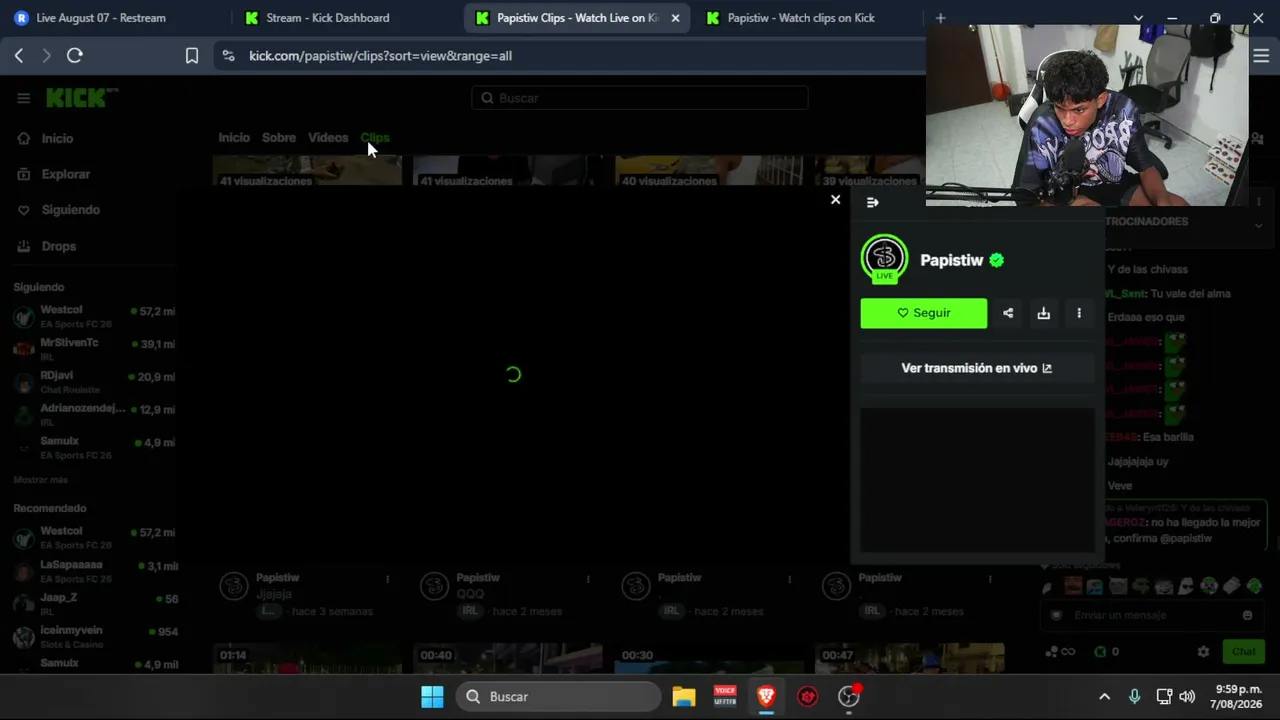This screenshot has width=1280, height=720.
Task: Open the volume tray icon
Action: tap(1187, 697)
